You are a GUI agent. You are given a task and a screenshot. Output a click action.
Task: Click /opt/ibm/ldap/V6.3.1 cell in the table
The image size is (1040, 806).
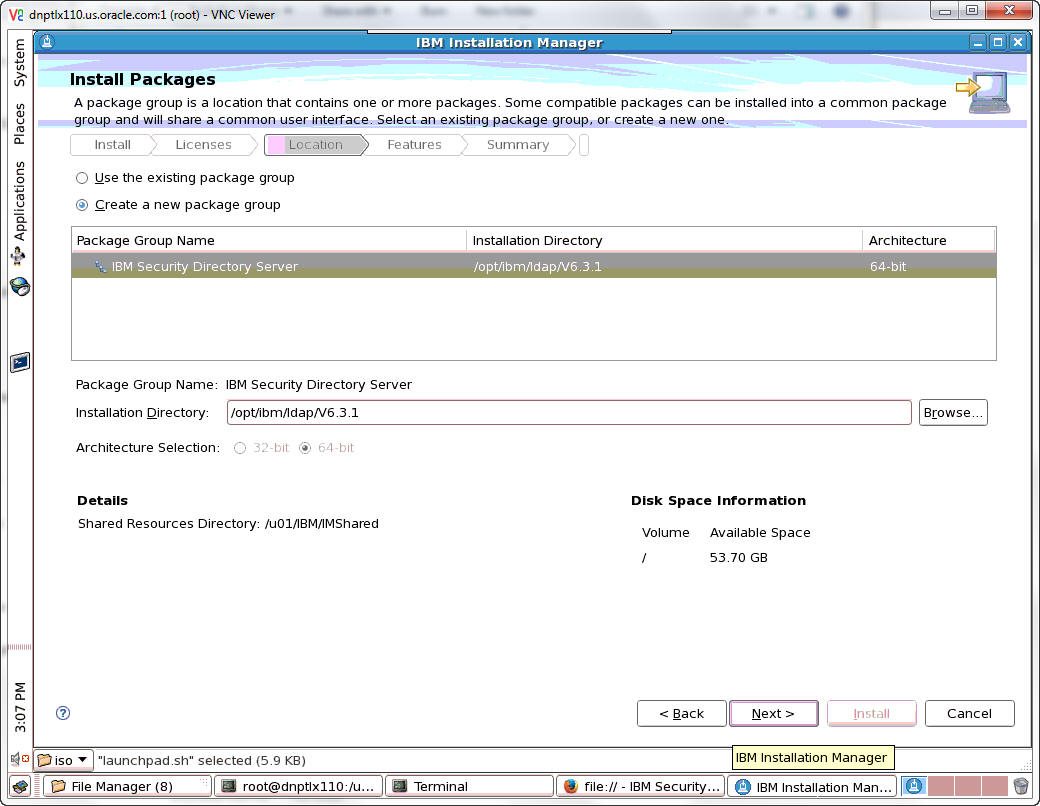[537, 267]
